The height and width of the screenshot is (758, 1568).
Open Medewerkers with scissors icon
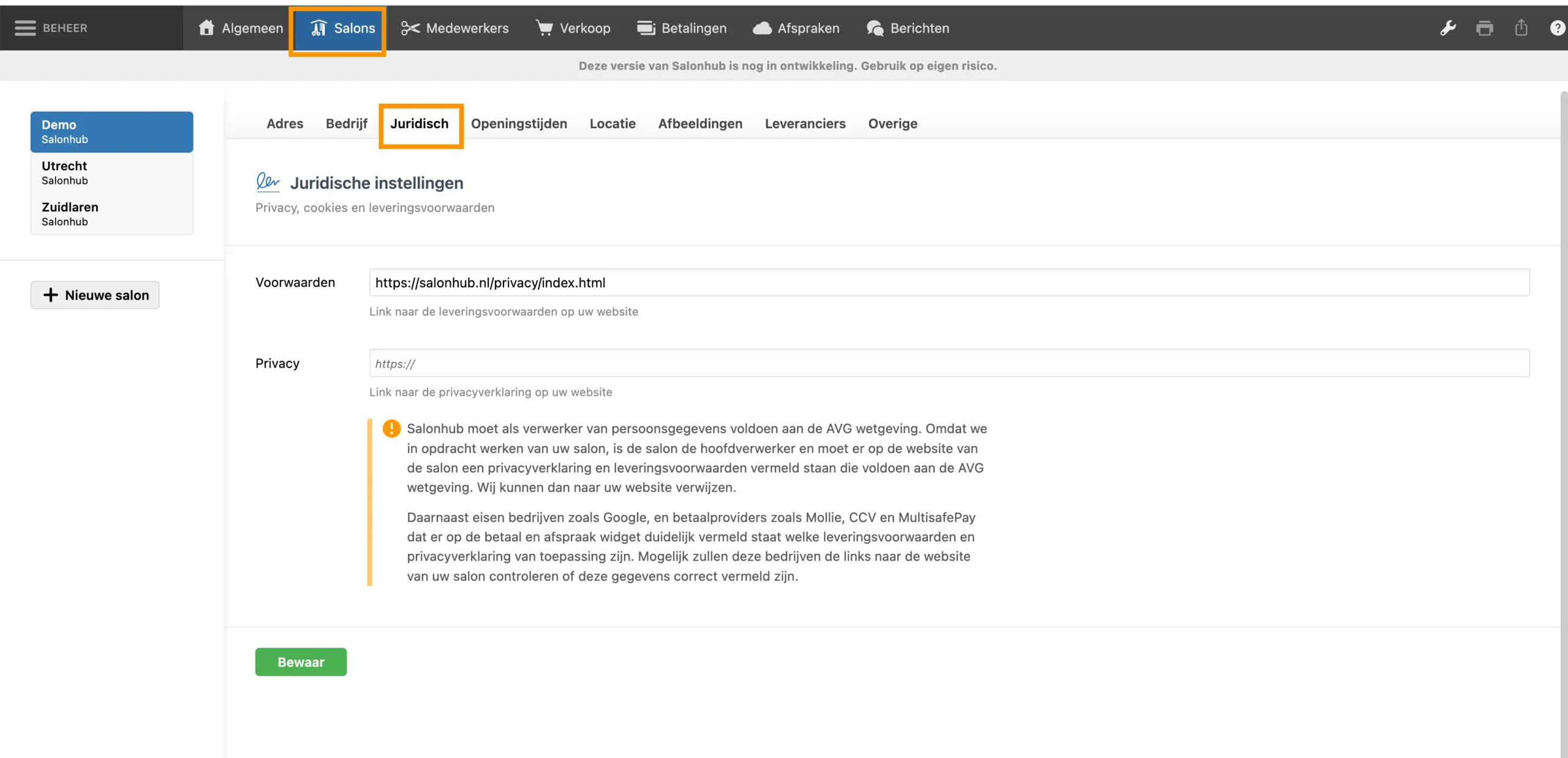pos(454,28)
